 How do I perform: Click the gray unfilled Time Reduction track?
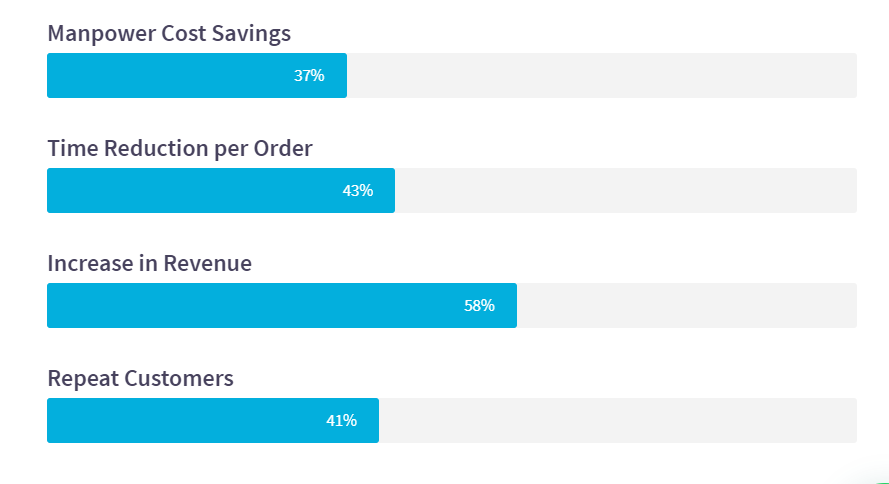tap(625, 190)
